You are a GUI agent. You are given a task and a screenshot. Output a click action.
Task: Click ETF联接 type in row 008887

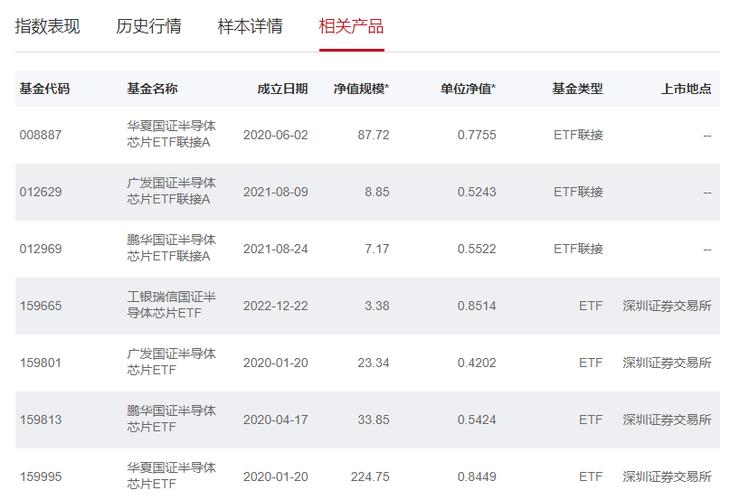(579, 135)
